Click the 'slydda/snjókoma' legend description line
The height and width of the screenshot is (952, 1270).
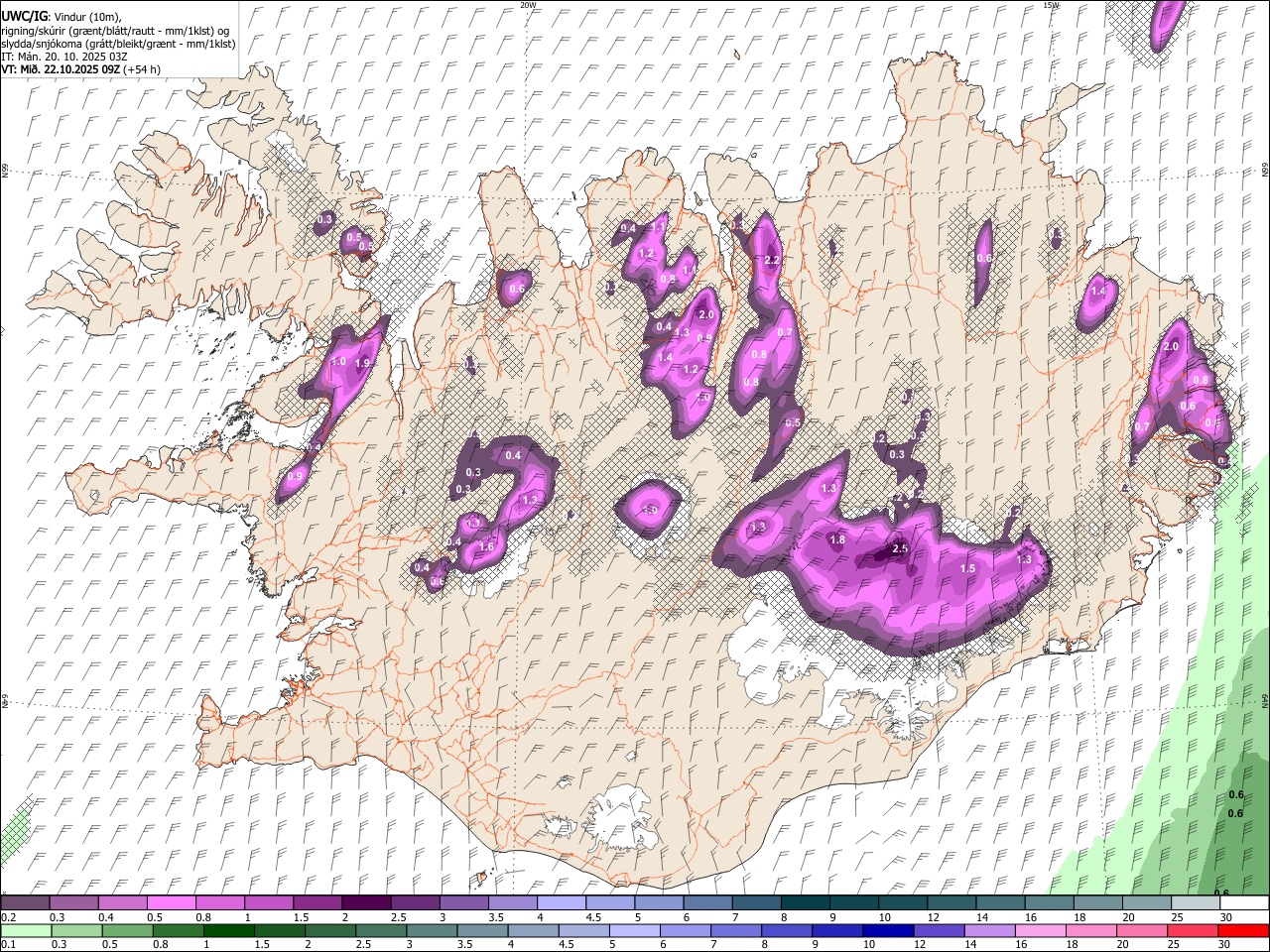(118, 44)
